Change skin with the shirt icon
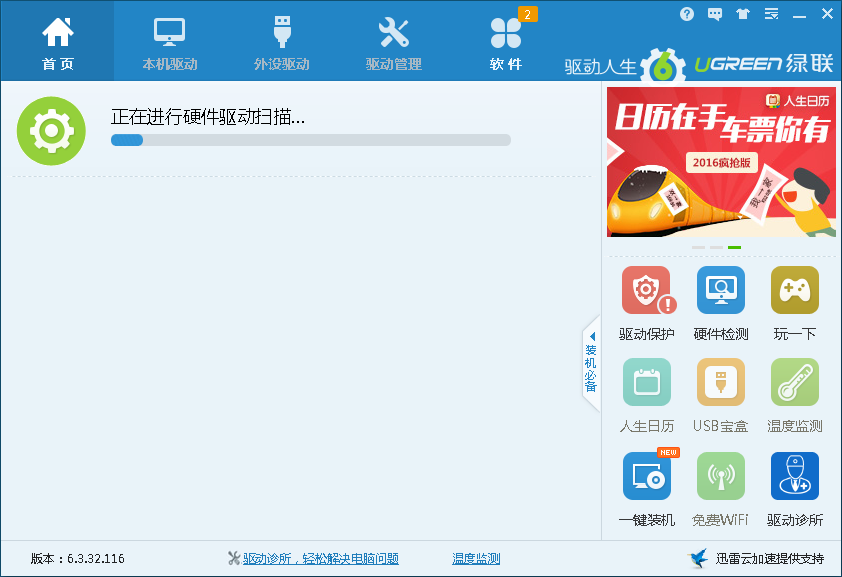The height and width of the screenshot is (577, 842). (x=742, y=14)
